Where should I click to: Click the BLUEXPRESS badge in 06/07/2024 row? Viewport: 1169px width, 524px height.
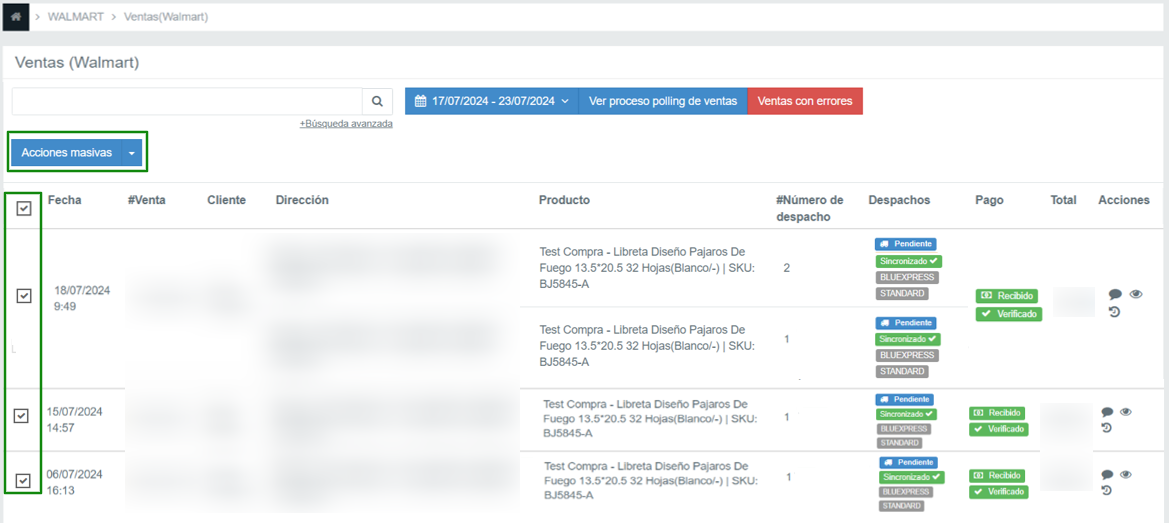[907, 492]
